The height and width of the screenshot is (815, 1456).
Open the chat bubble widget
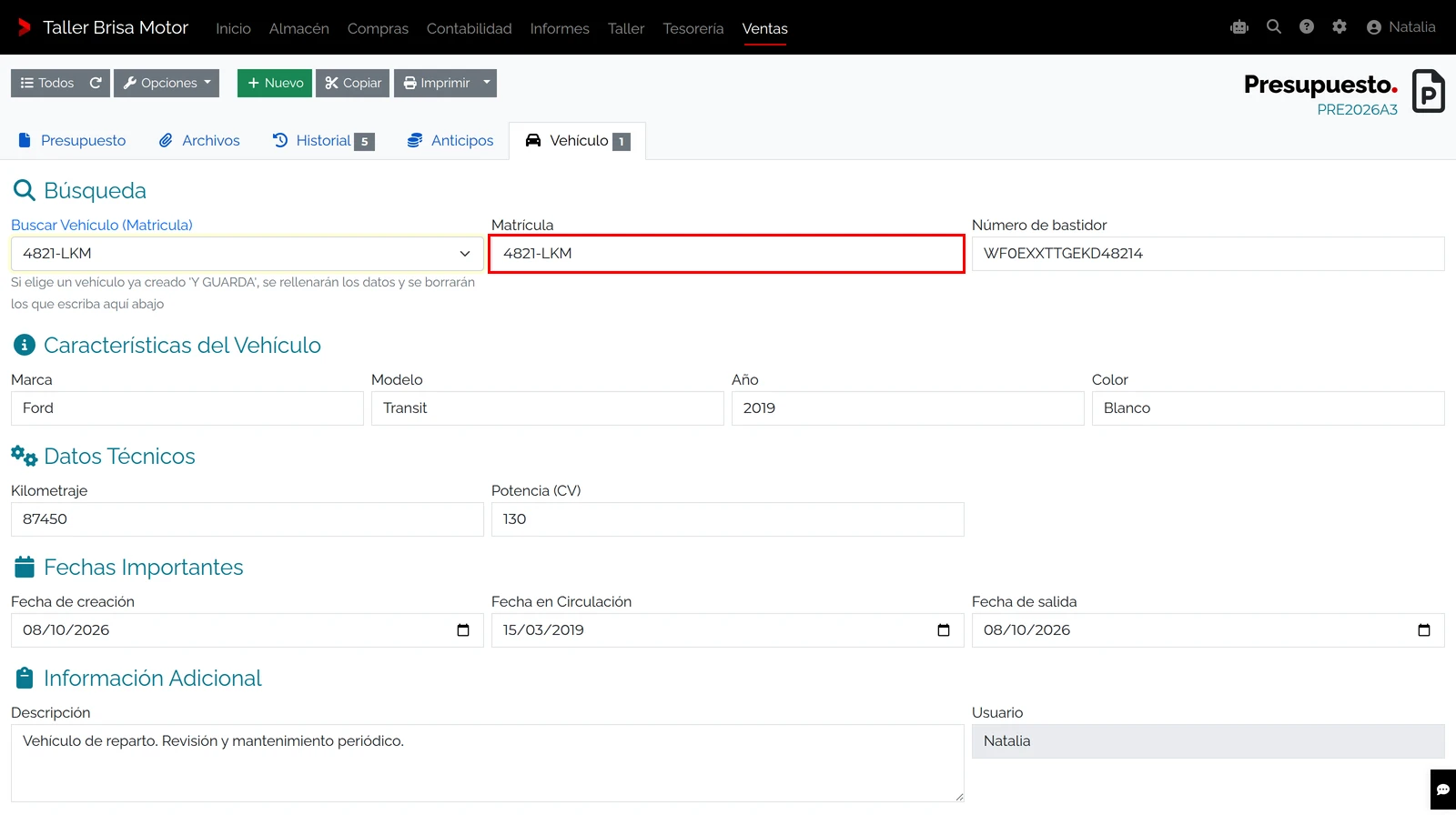tap(1443, 790)
